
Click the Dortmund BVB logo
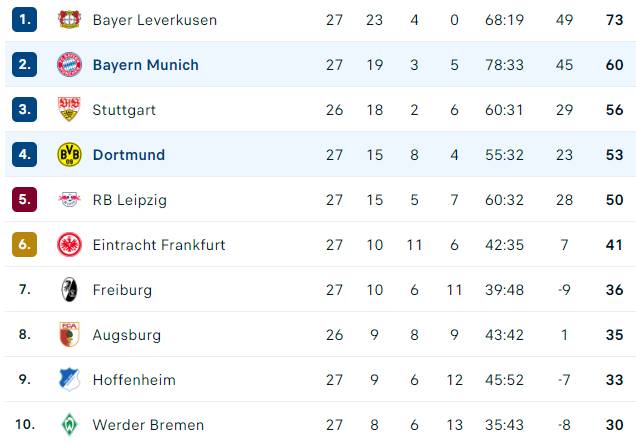(x=69, y=155)
